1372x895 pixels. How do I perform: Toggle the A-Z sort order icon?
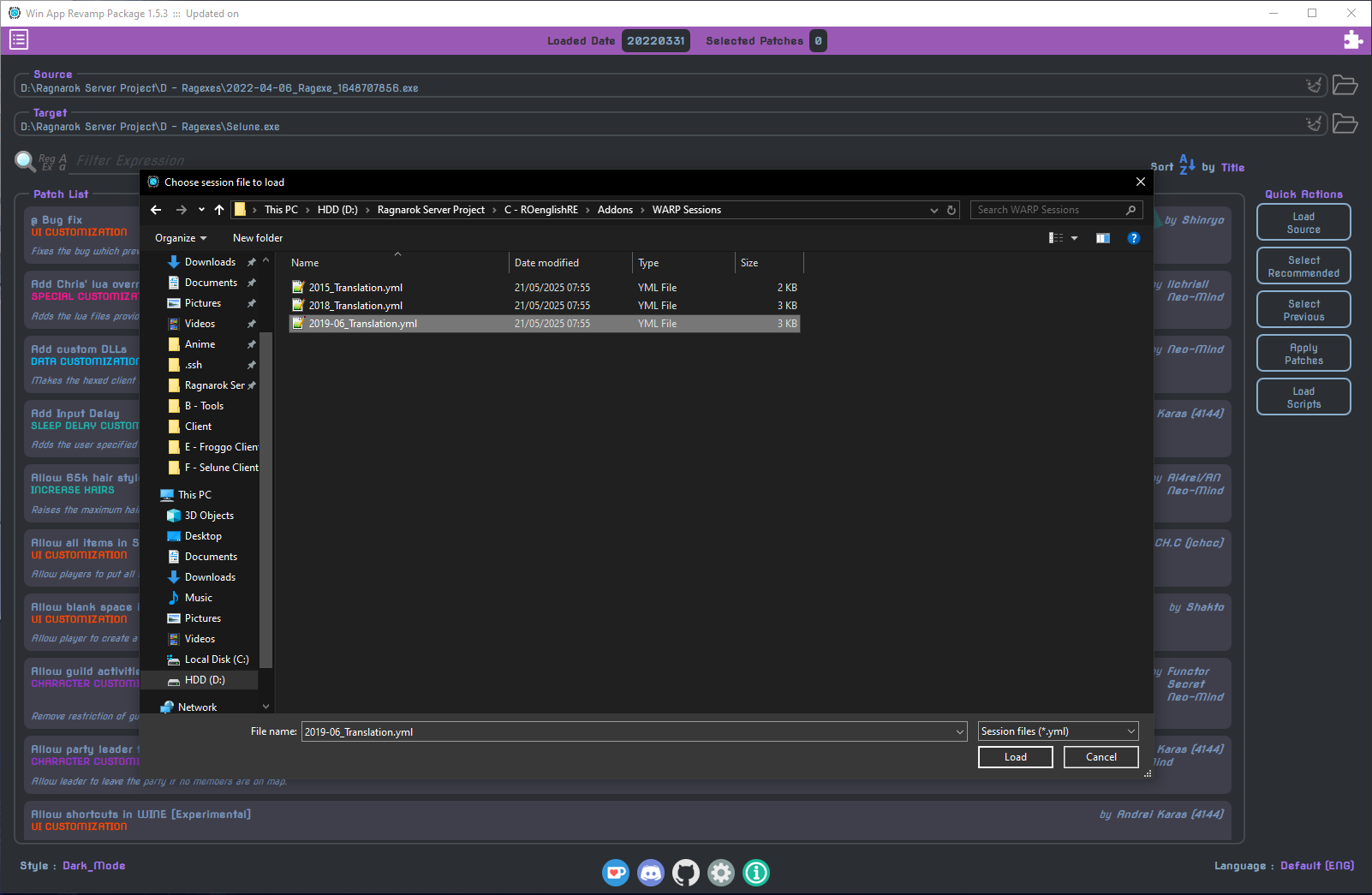tap(1187, 164)
